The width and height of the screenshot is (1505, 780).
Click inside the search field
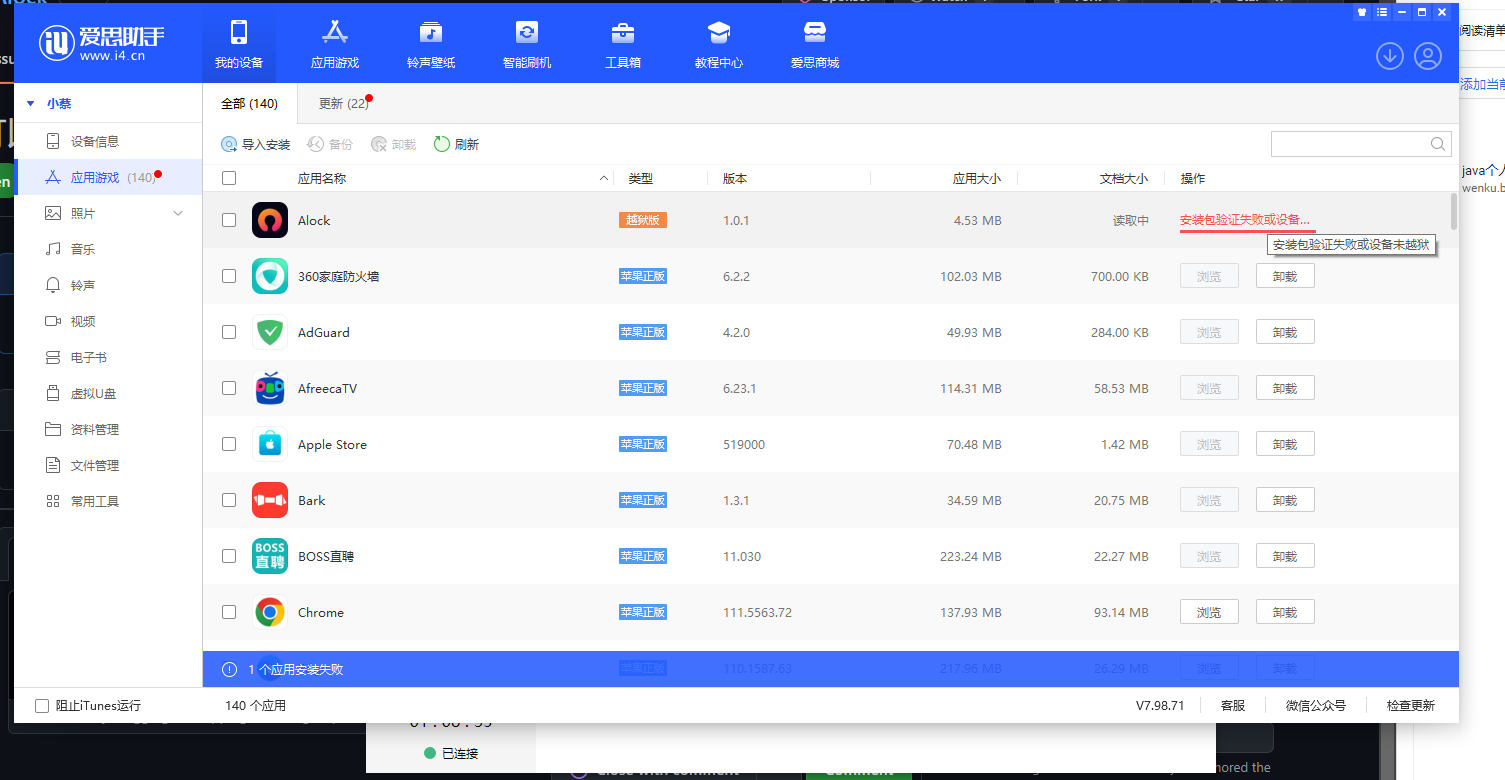tap(1350, 143)
